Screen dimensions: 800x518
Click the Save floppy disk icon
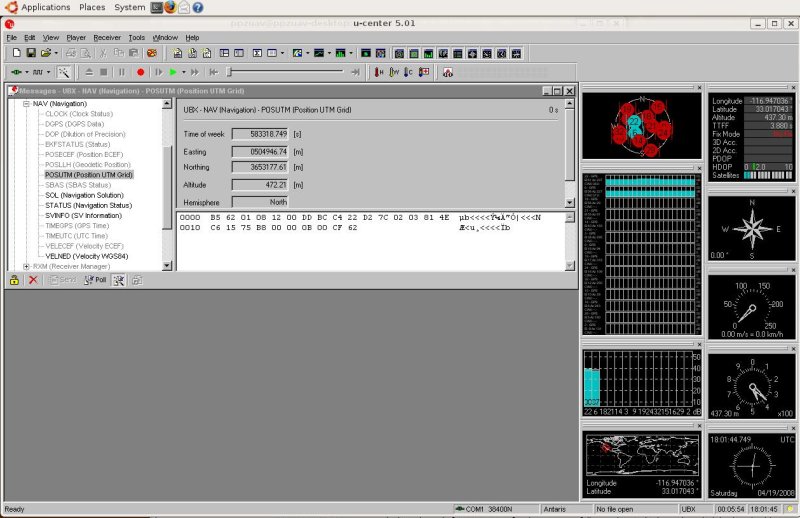[31, 53]
